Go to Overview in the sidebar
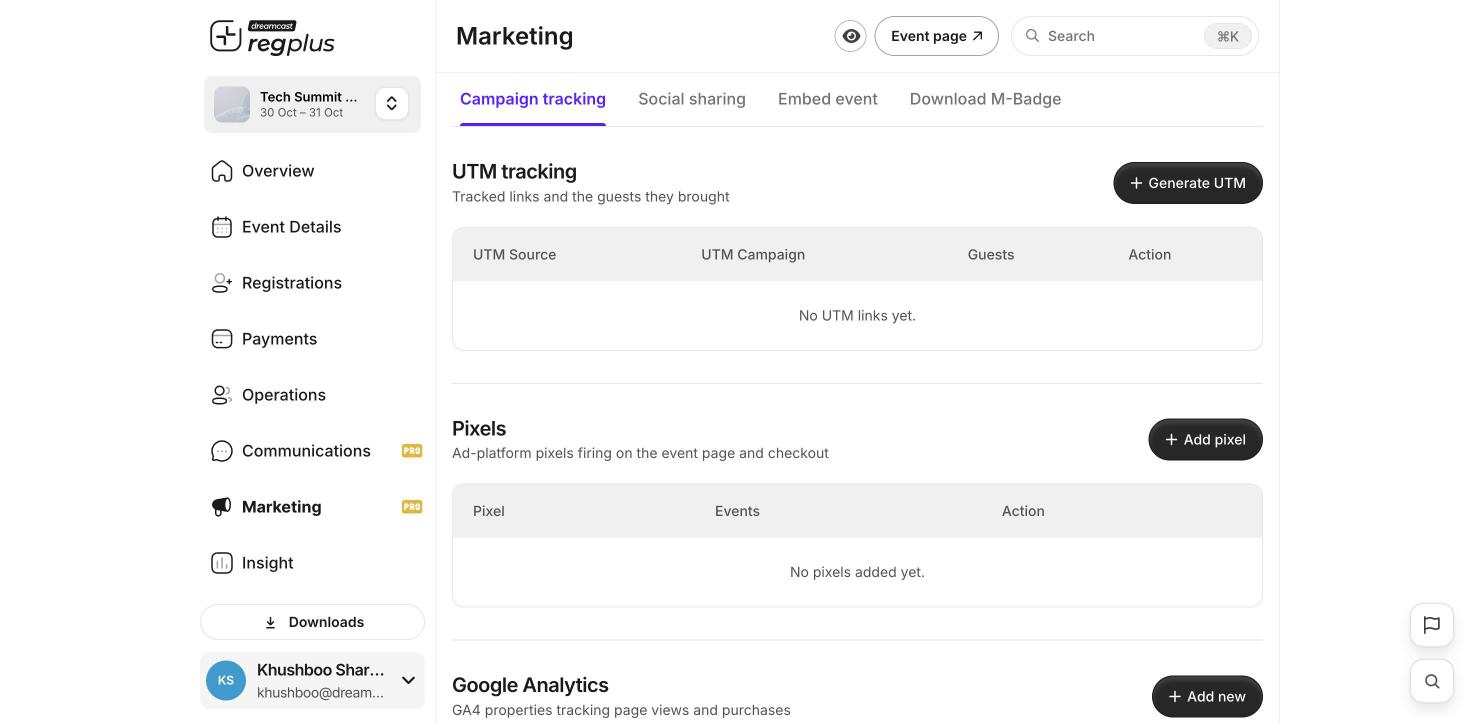1470x723 pixels. tap(312, 171)
